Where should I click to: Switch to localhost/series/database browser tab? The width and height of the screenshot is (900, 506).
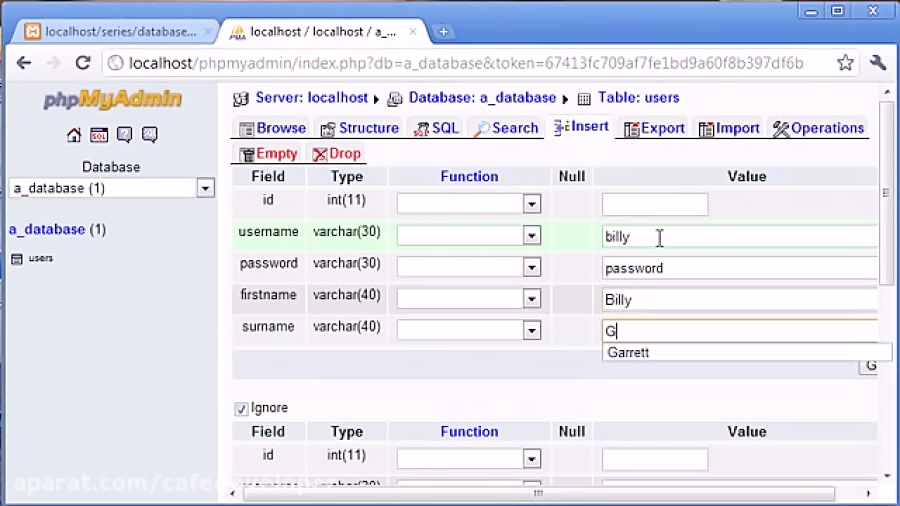pos(115,32)
